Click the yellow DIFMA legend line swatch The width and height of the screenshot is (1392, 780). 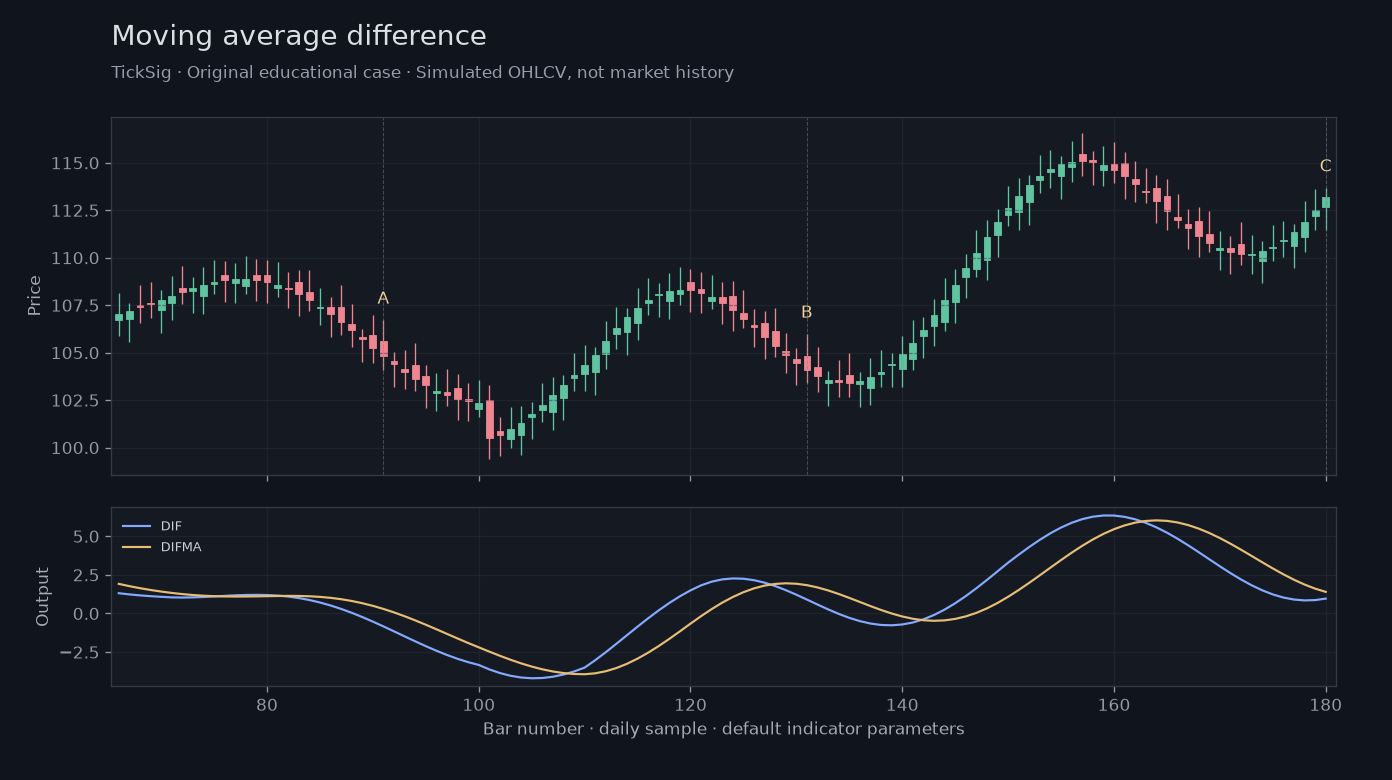[136, 547]
